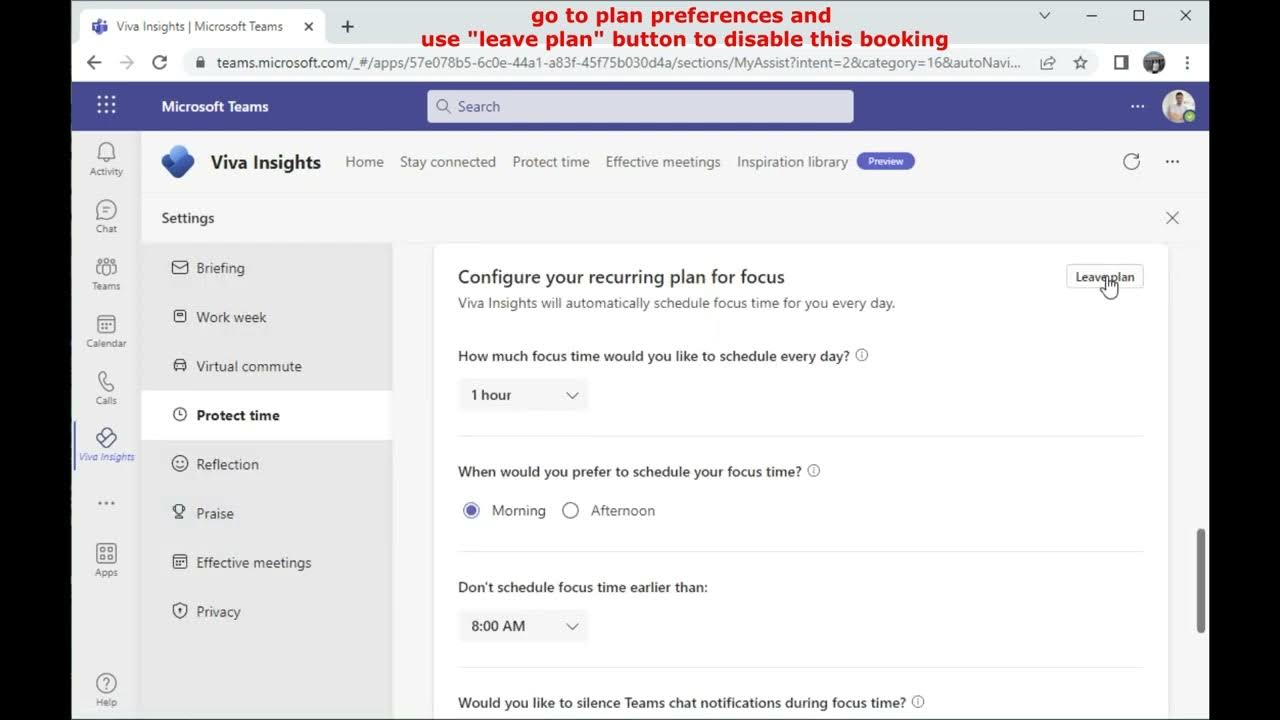Click the Viva Insights refresh icon

click(1131, 162)
